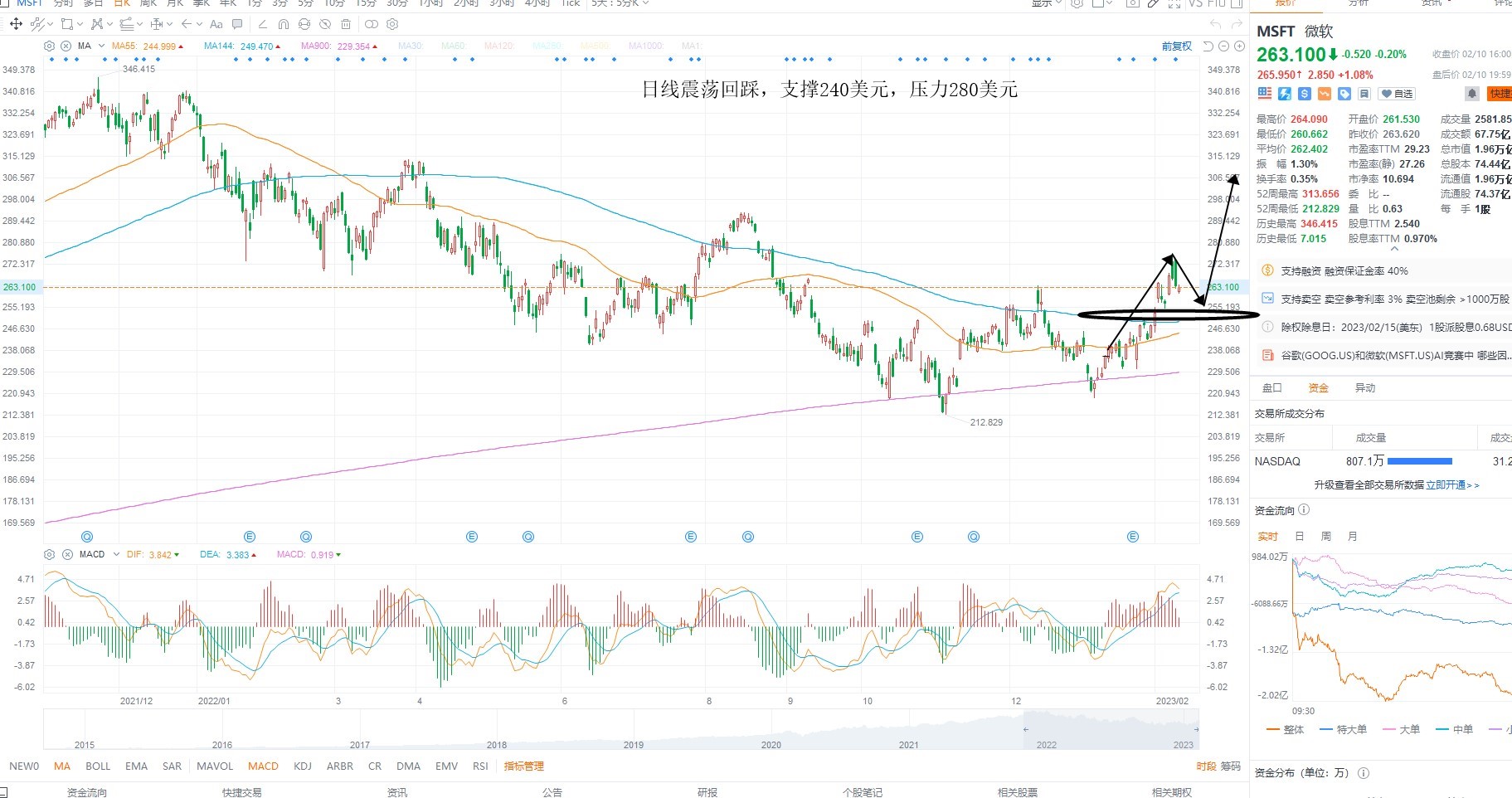Collapse the quote details chevron
The height and width of the screenshot is (798, 1512).
1394,249
